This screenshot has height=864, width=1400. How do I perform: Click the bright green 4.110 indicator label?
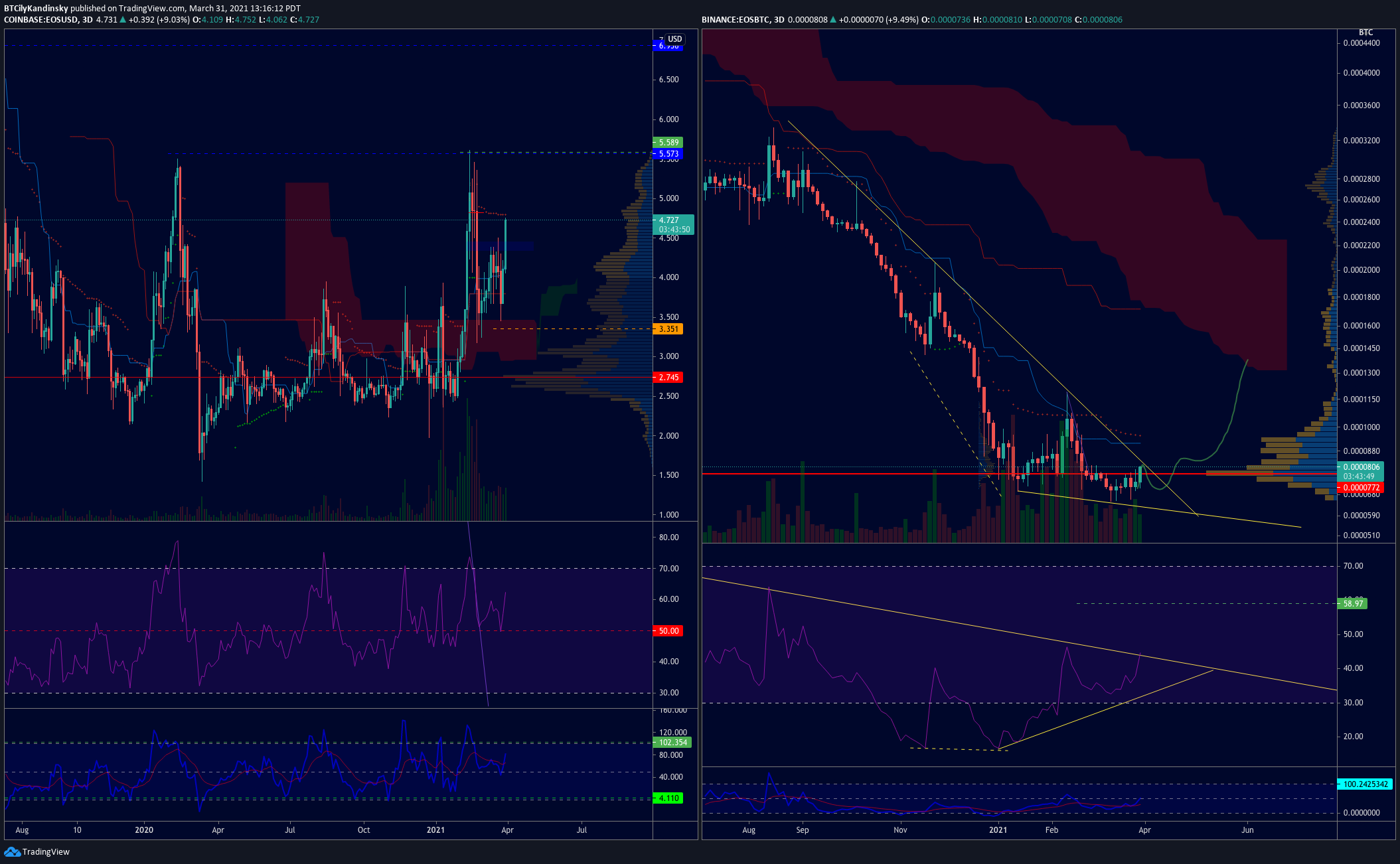coord(668,798)
